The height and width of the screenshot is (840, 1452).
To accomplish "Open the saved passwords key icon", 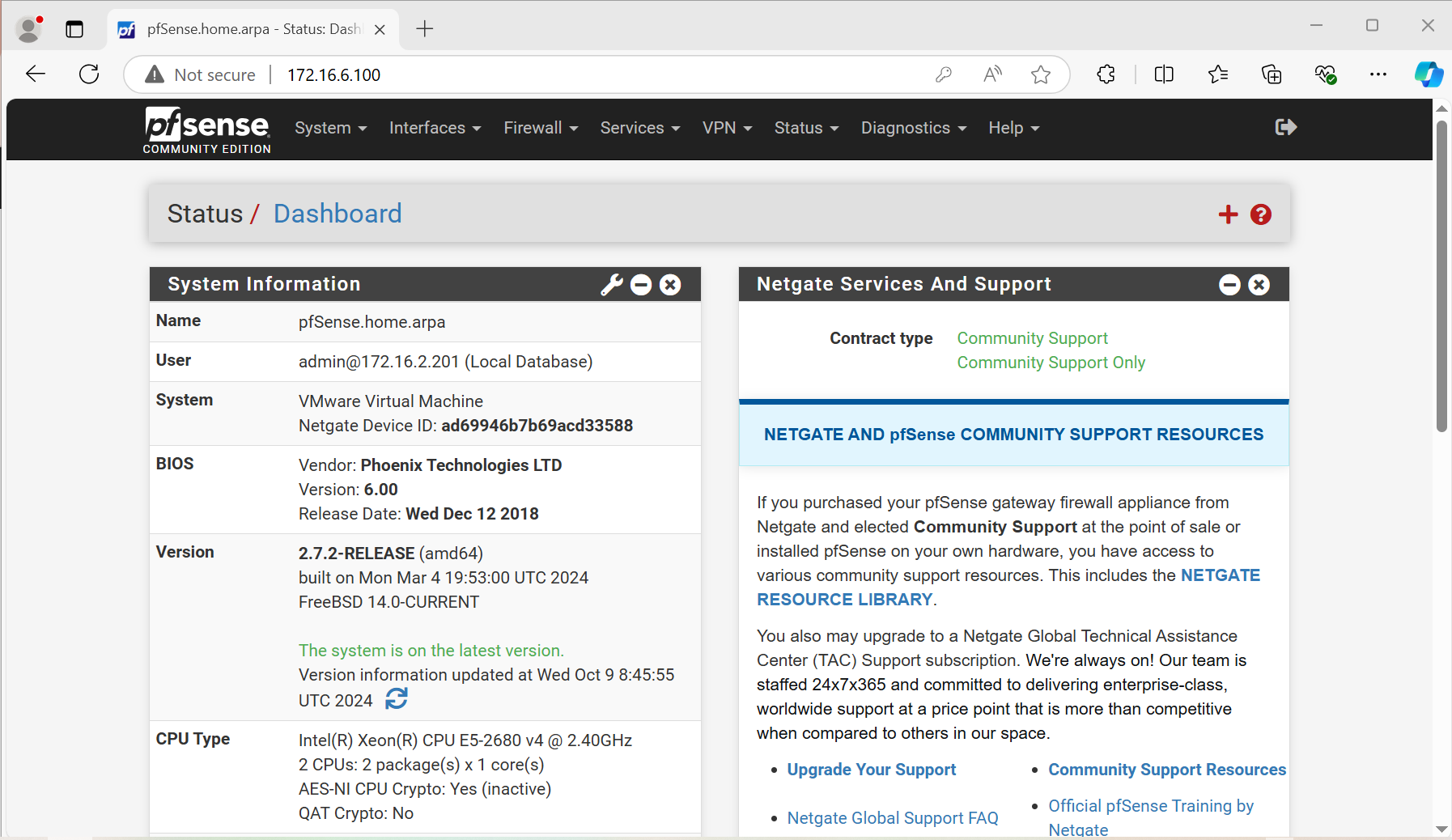I will tap(944, 74).
